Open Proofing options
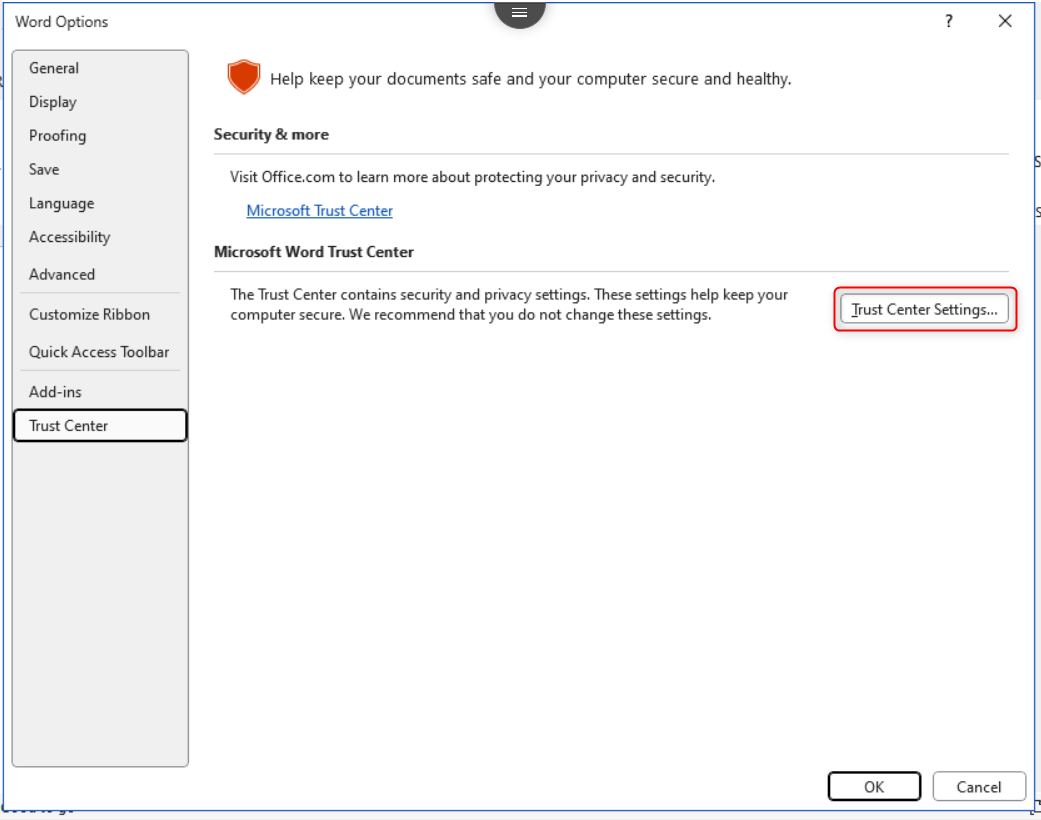This screenshot has width=1041, height=820. (x=56, y=135)
